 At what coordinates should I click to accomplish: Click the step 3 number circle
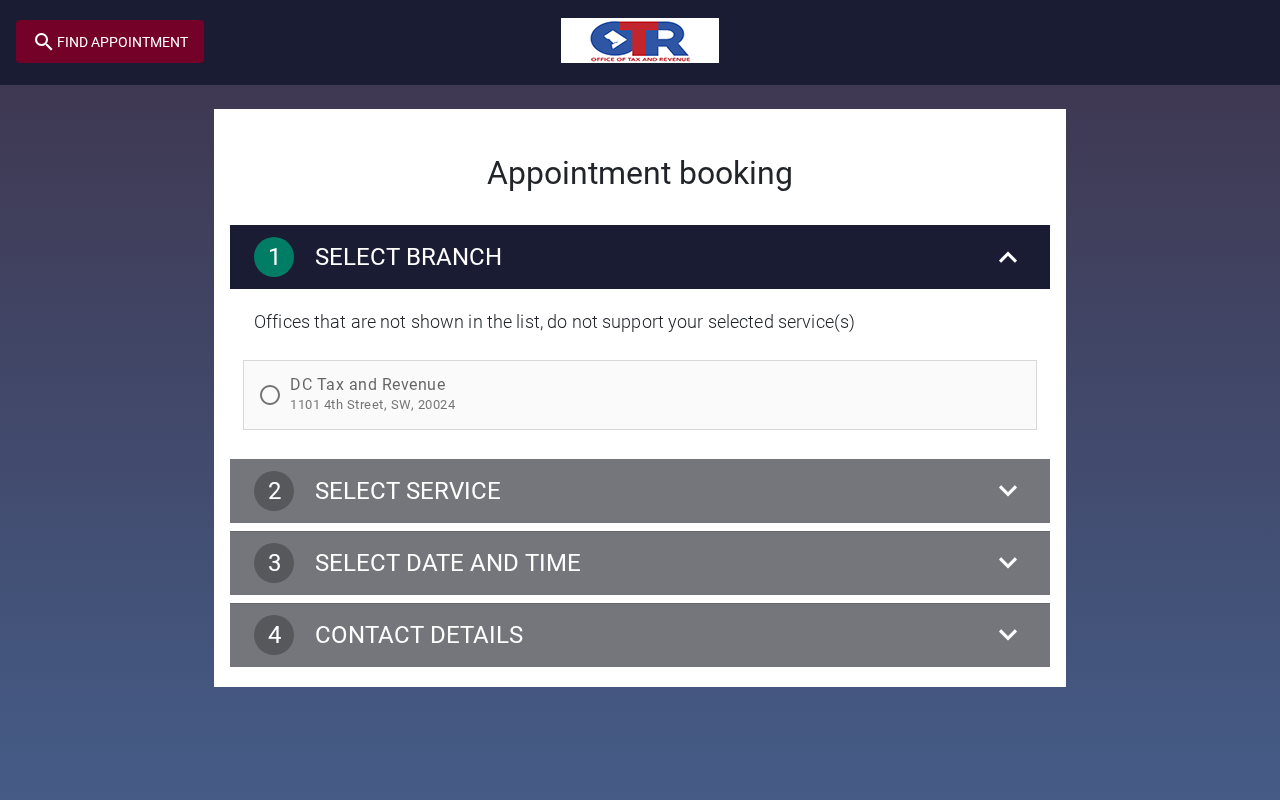click(x=274, y=563)
